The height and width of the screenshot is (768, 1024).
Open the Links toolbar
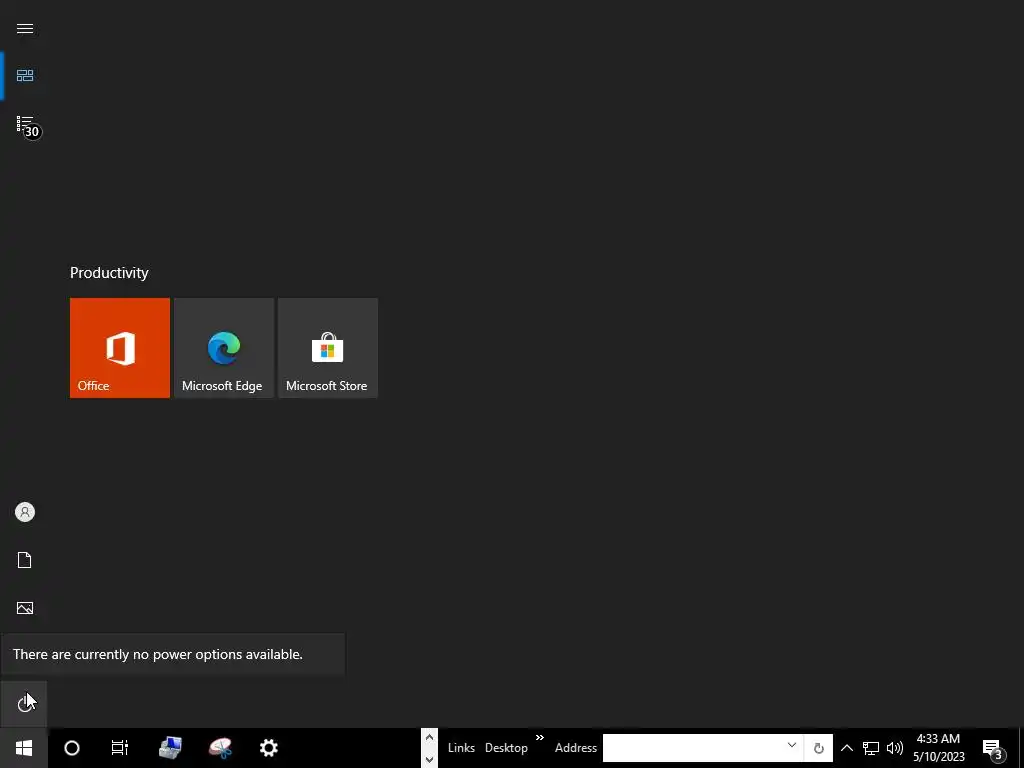click(x=461, y=748)
